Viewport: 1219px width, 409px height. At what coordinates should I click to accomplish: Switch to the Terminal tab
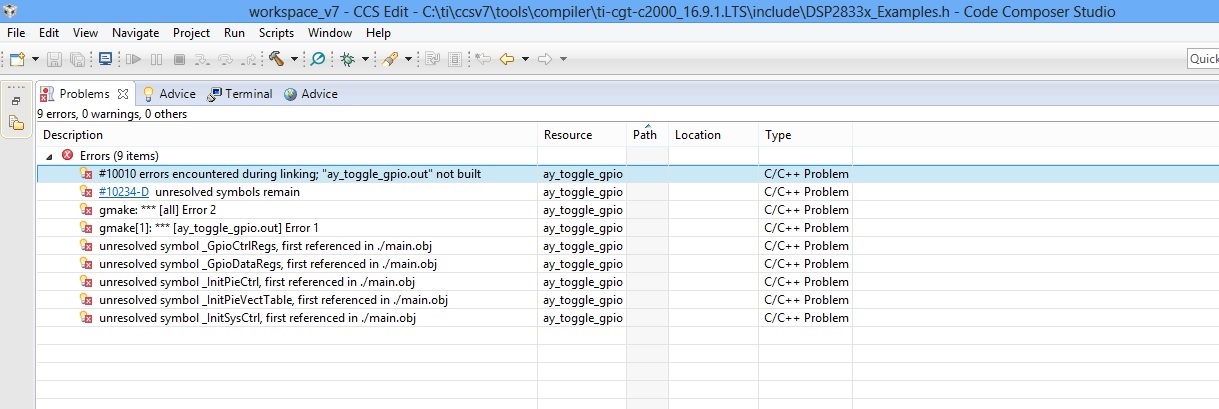240,94
